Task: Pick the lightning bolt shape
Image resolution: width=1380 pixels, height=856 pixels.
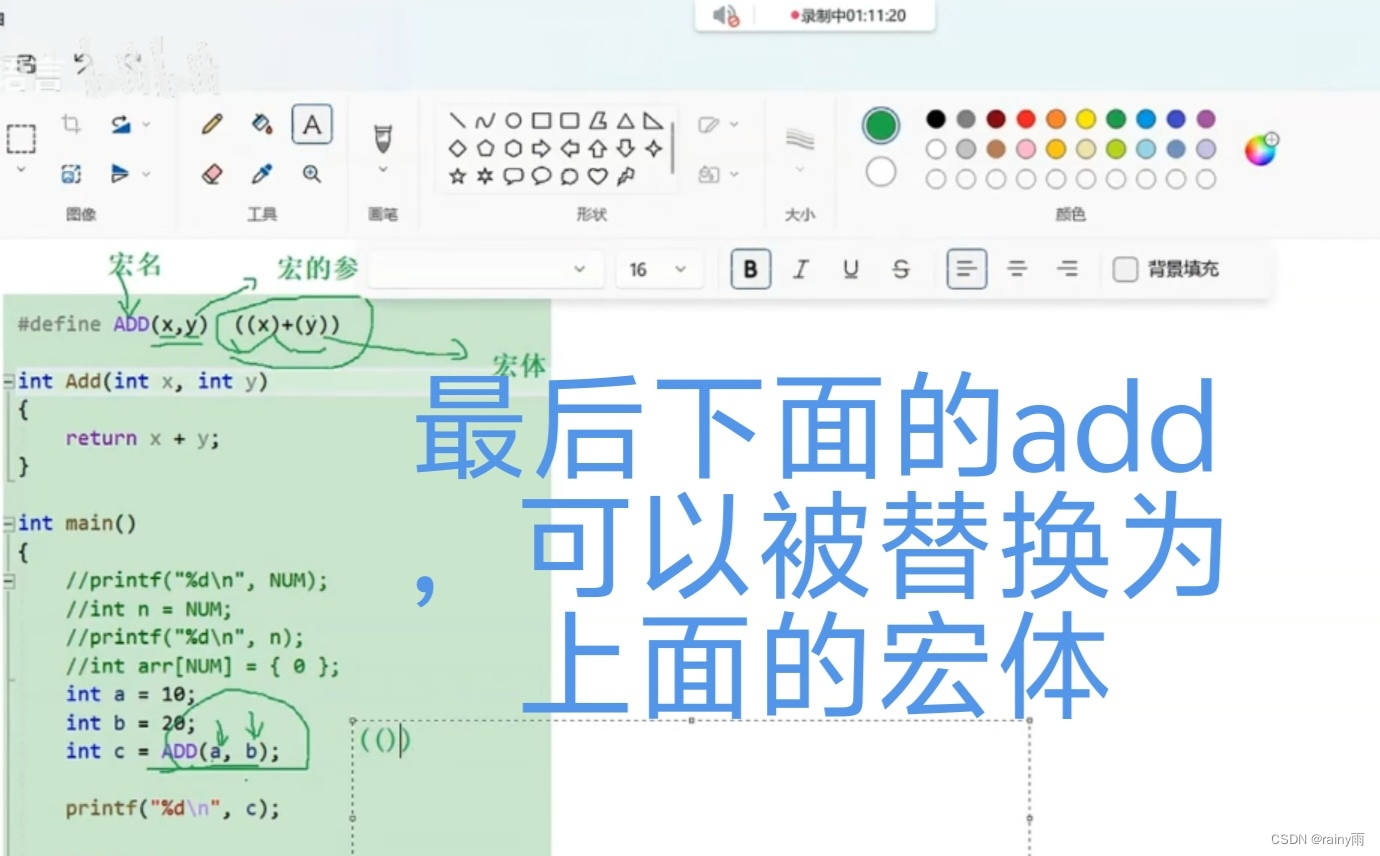Action: tap(626, 177)
